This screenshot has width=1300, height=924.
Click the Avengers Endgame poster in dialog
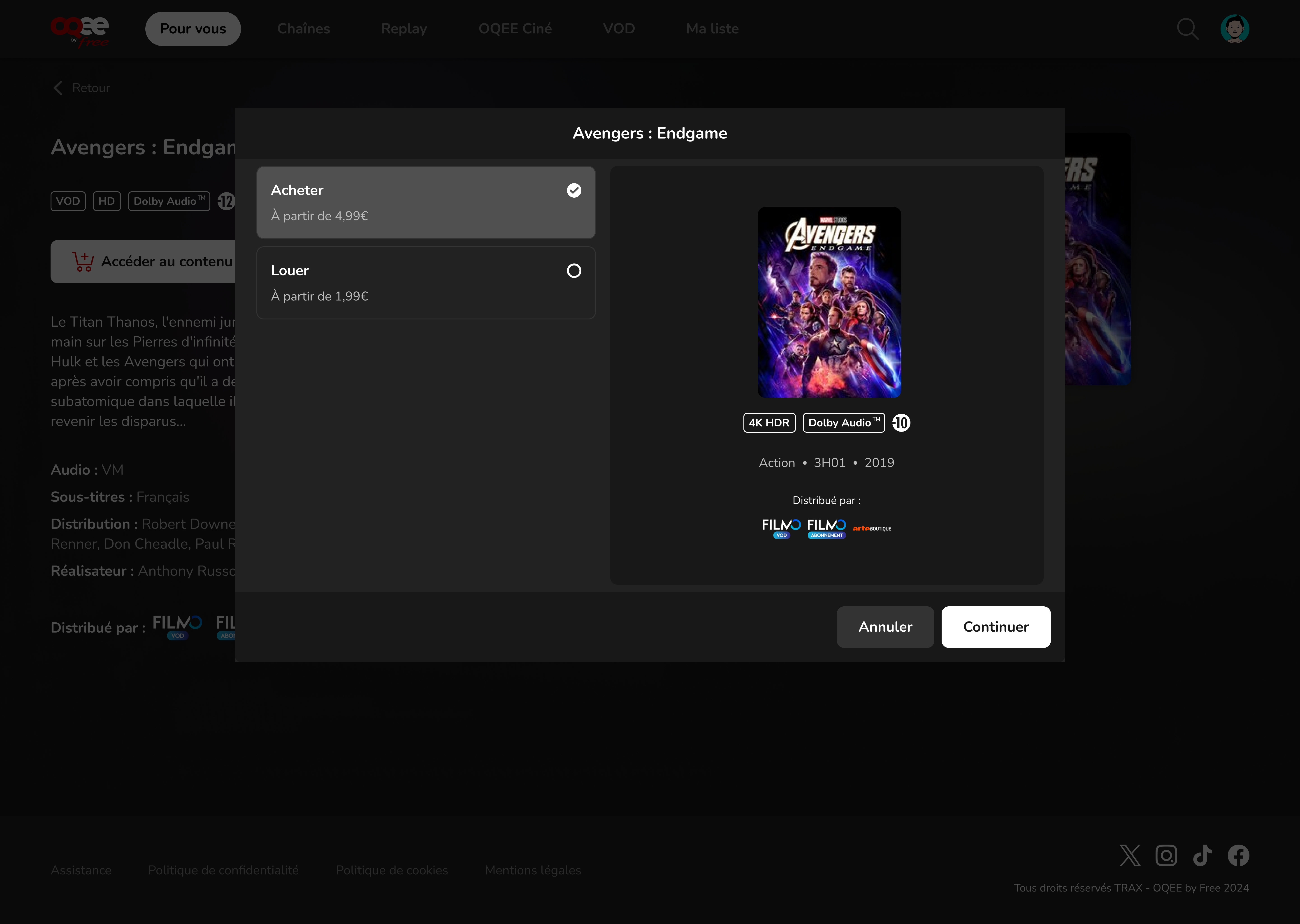click(x=829, y=302)
